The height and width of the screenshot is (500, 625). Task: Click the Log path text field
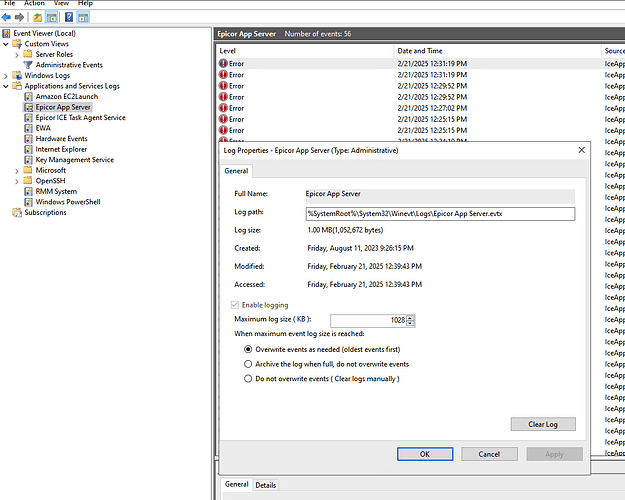tap(440, 214)
